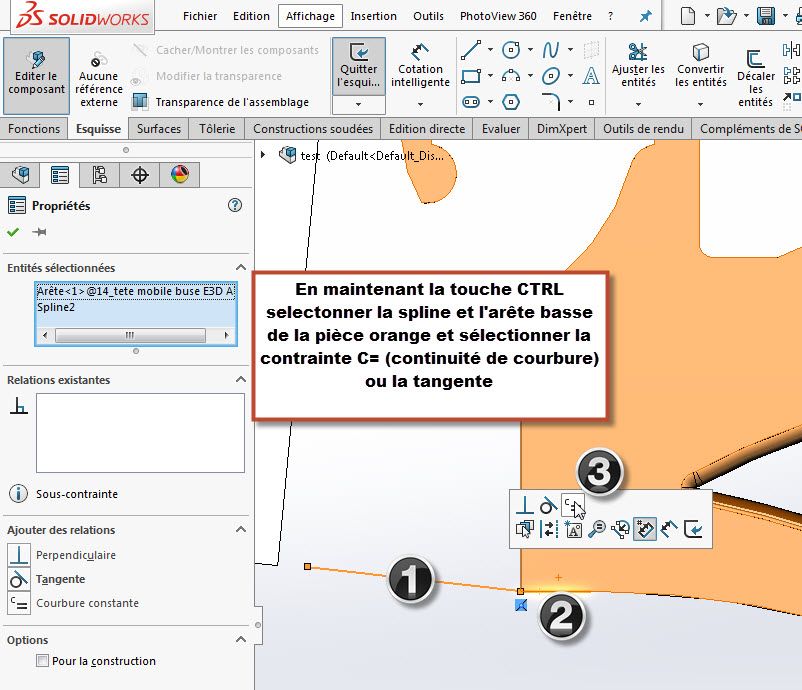This screenshot has width=802, height=690.
Task: Open dropdown under Quitter l'esquisse
Action: pos(358,104)
